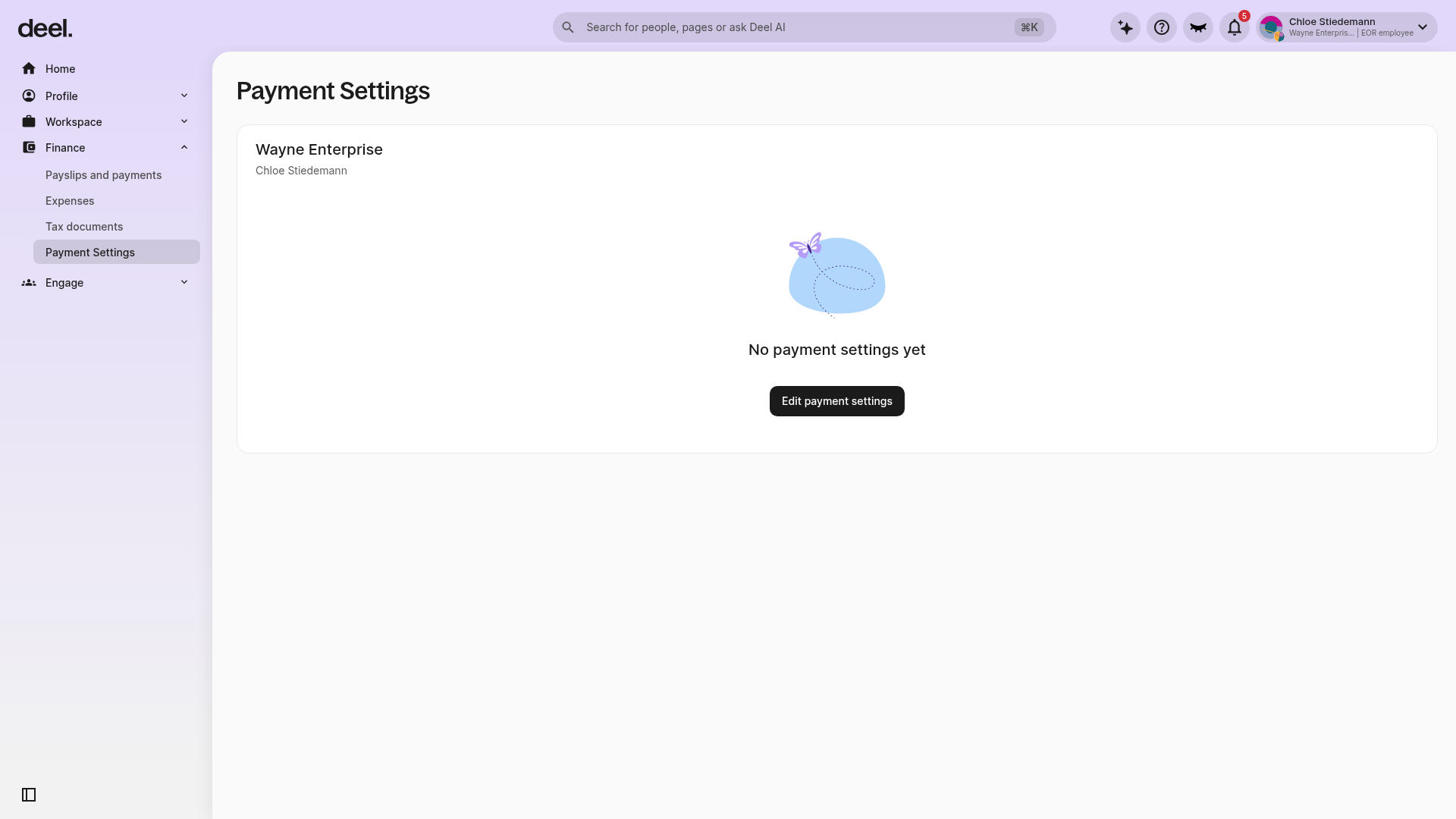
Task: Expand the Profile chevron
Action: tap(184, 96)
